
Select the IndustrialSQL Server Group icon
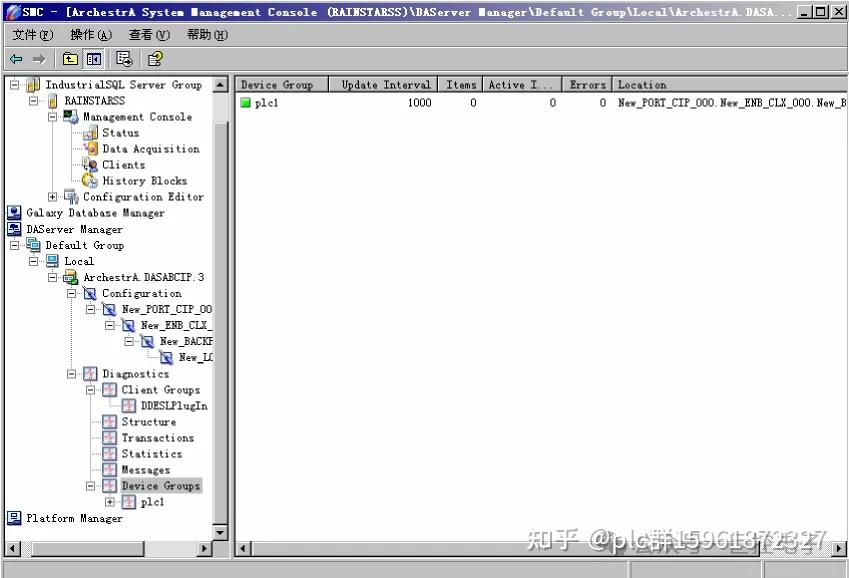click(34, 85)
